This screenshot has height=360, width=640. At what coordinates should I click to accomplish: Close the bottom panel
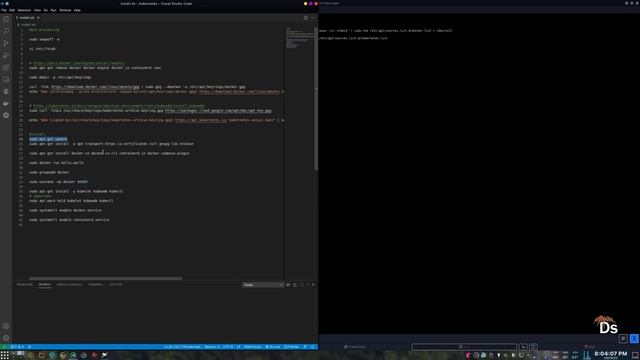tap(313, 285)
